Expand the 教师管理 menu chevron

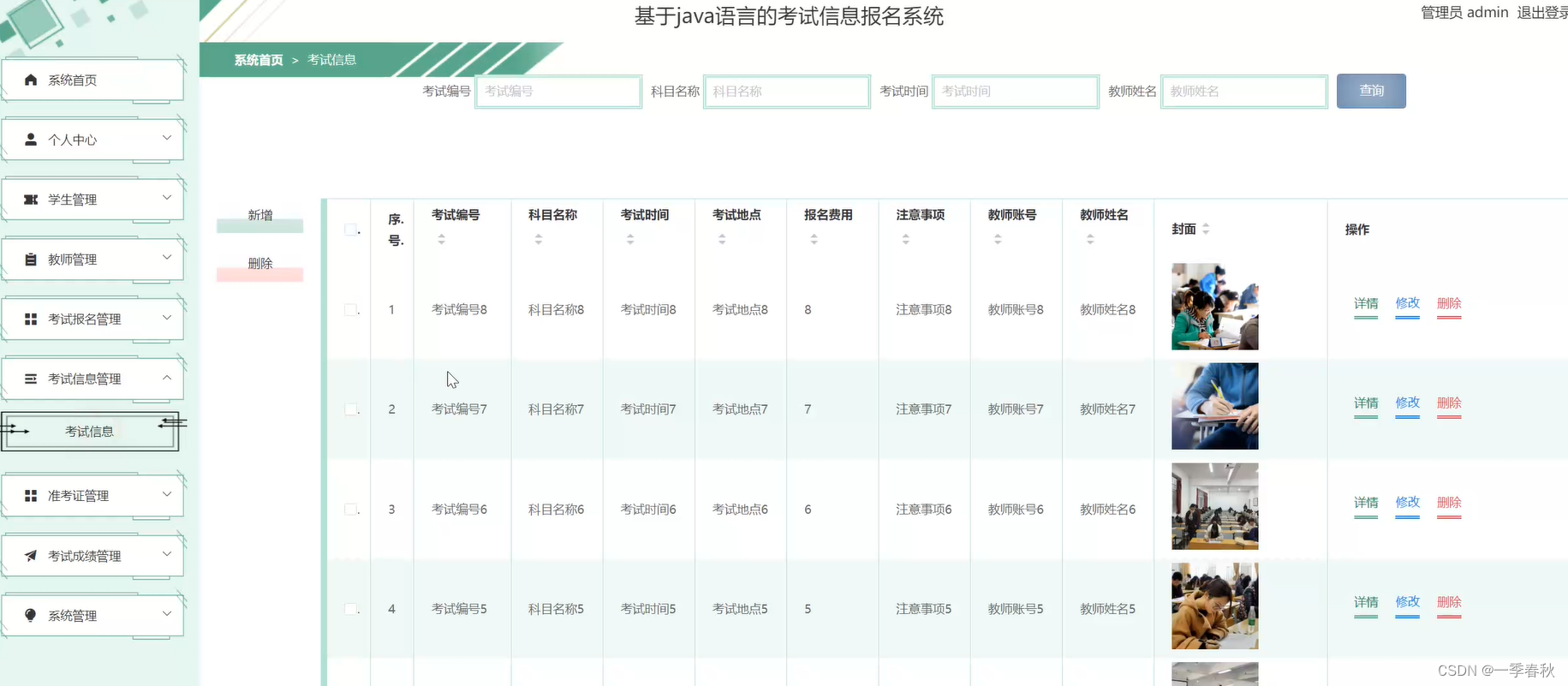click(167, 258)
